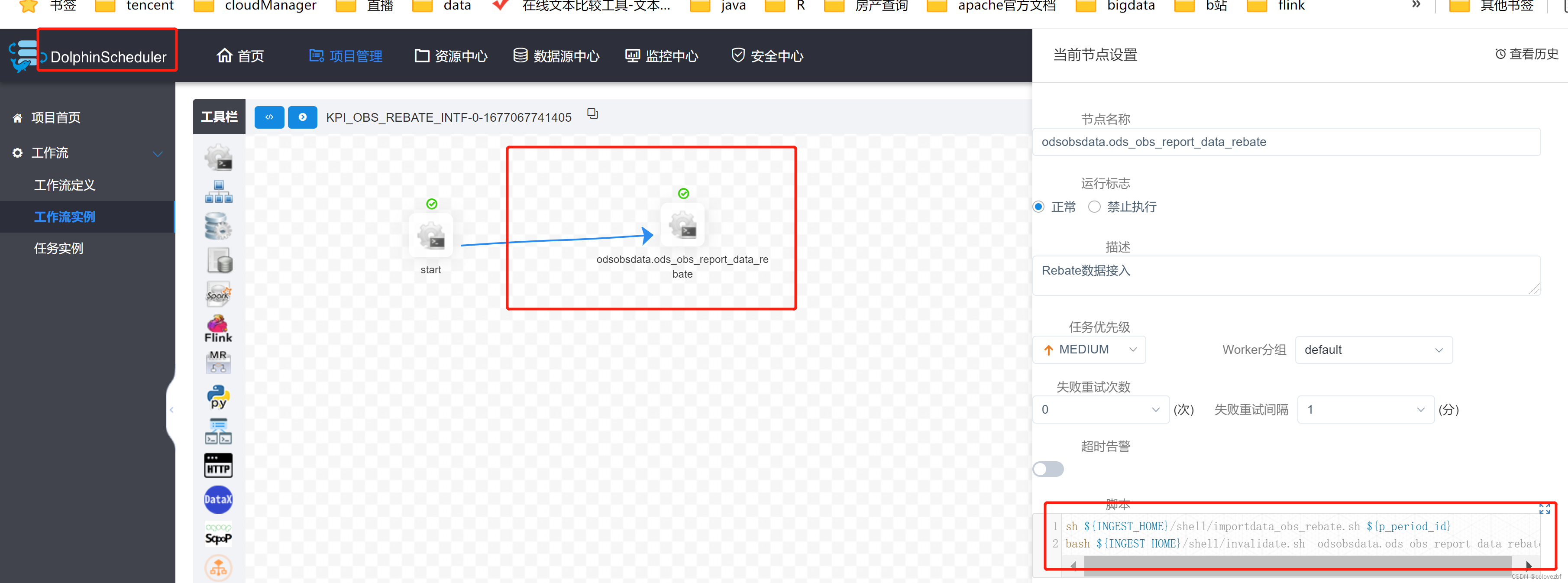
Task: Go to 任务实例 in sidebar
Action: click(x=58, y=248)
